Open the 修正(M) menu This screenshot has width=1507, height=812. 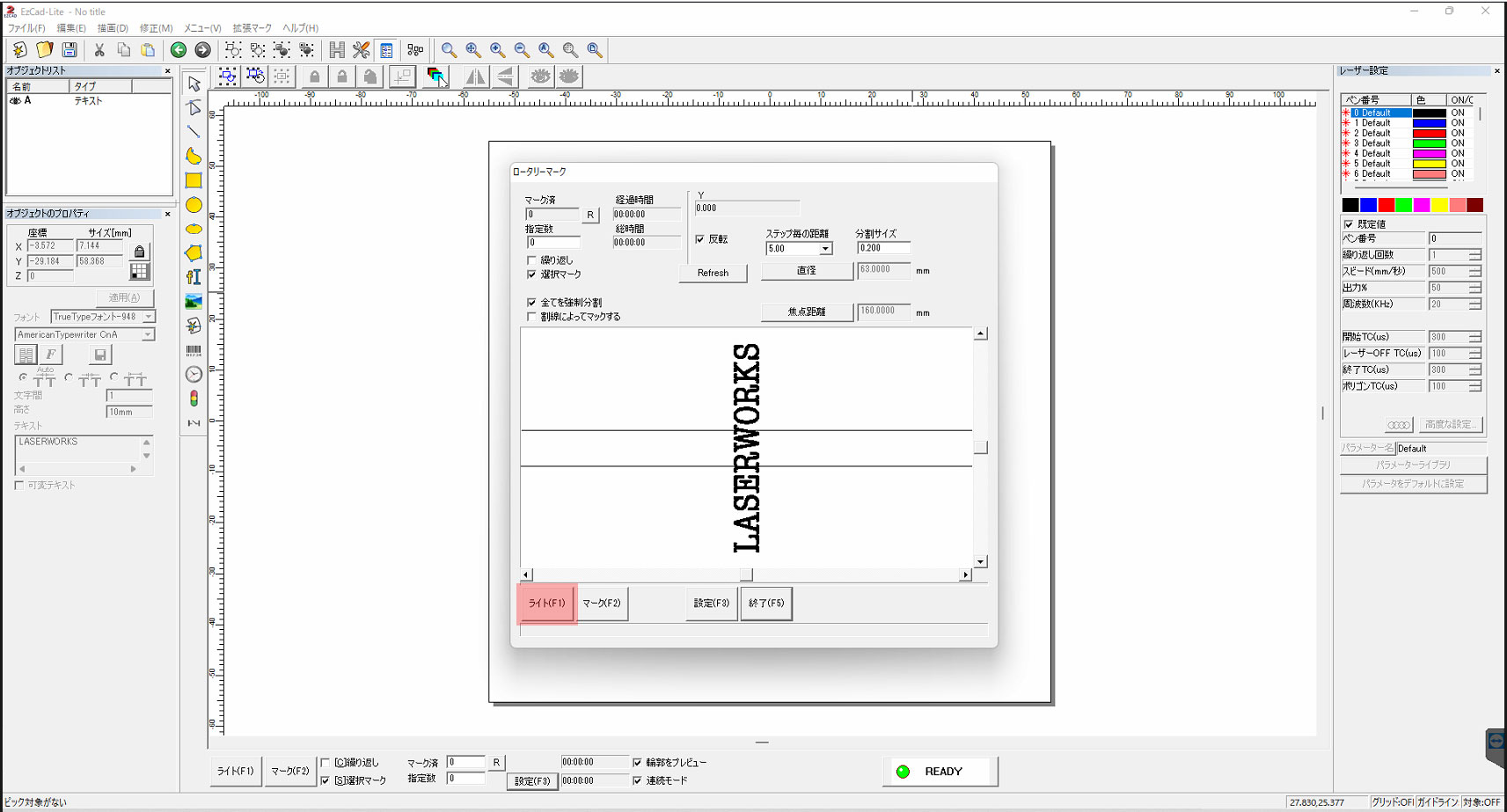coord(157,28)
